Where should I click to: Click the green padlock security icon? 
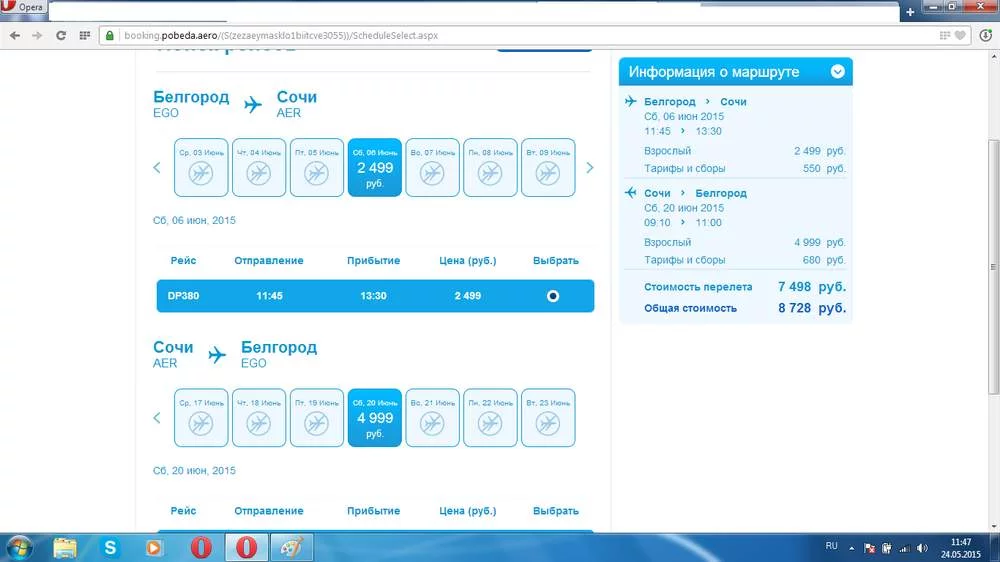pos(110,36)
